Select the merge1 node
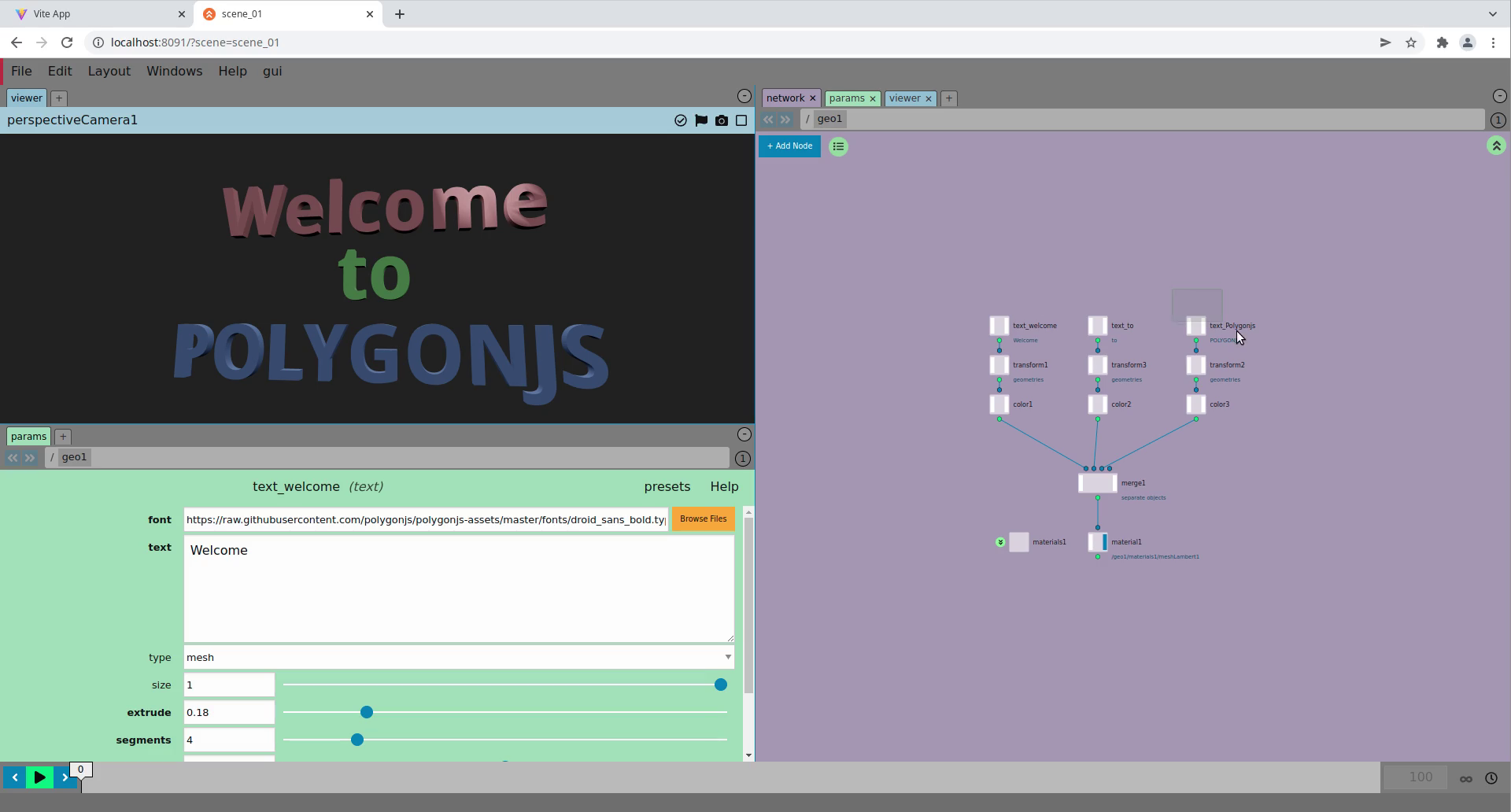Image resolution: width=1511 pixels, height=812 pixels. click(x=1098, y=483)
